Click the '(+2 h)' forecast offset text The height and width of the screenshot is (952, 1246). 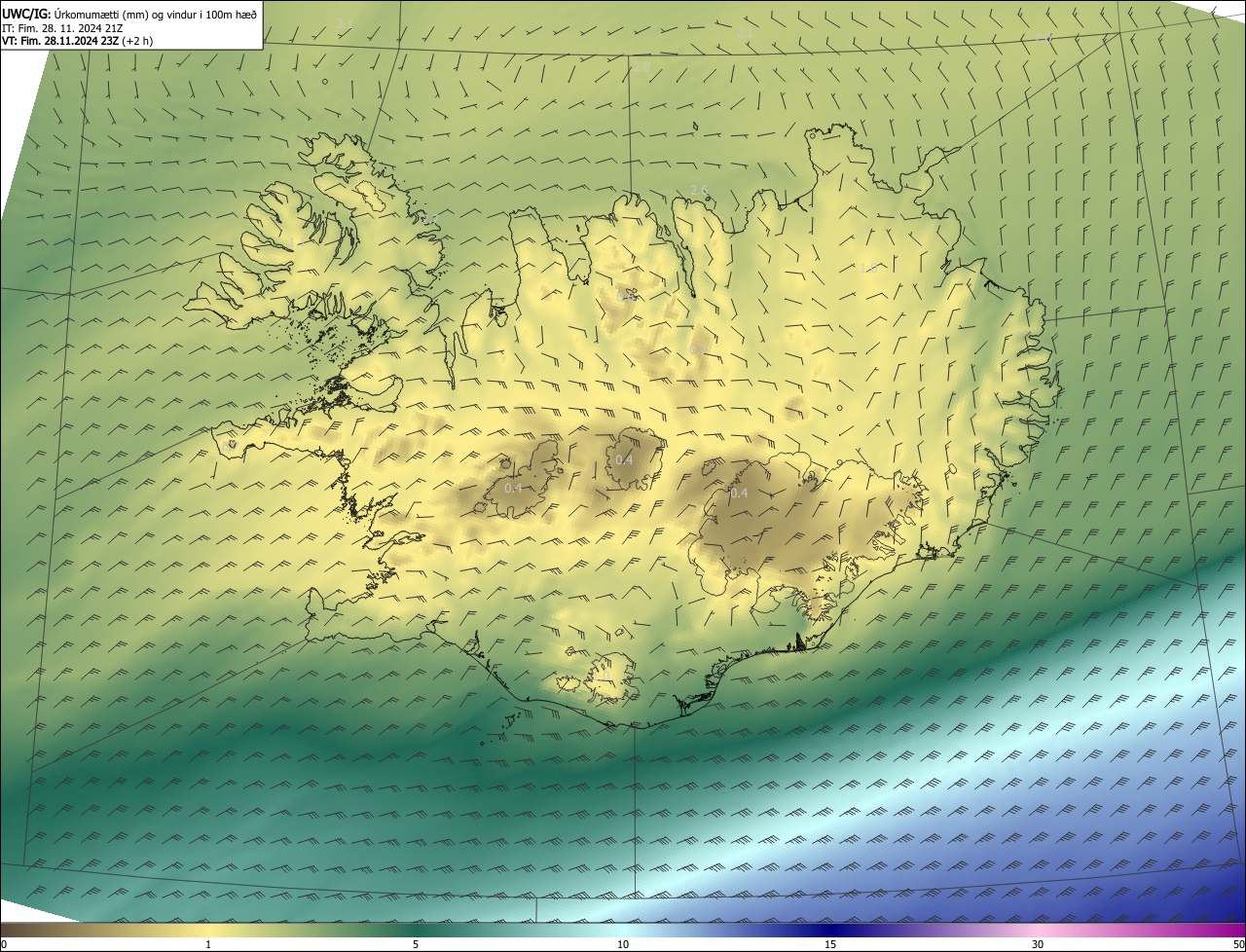(x=137, y=41)
